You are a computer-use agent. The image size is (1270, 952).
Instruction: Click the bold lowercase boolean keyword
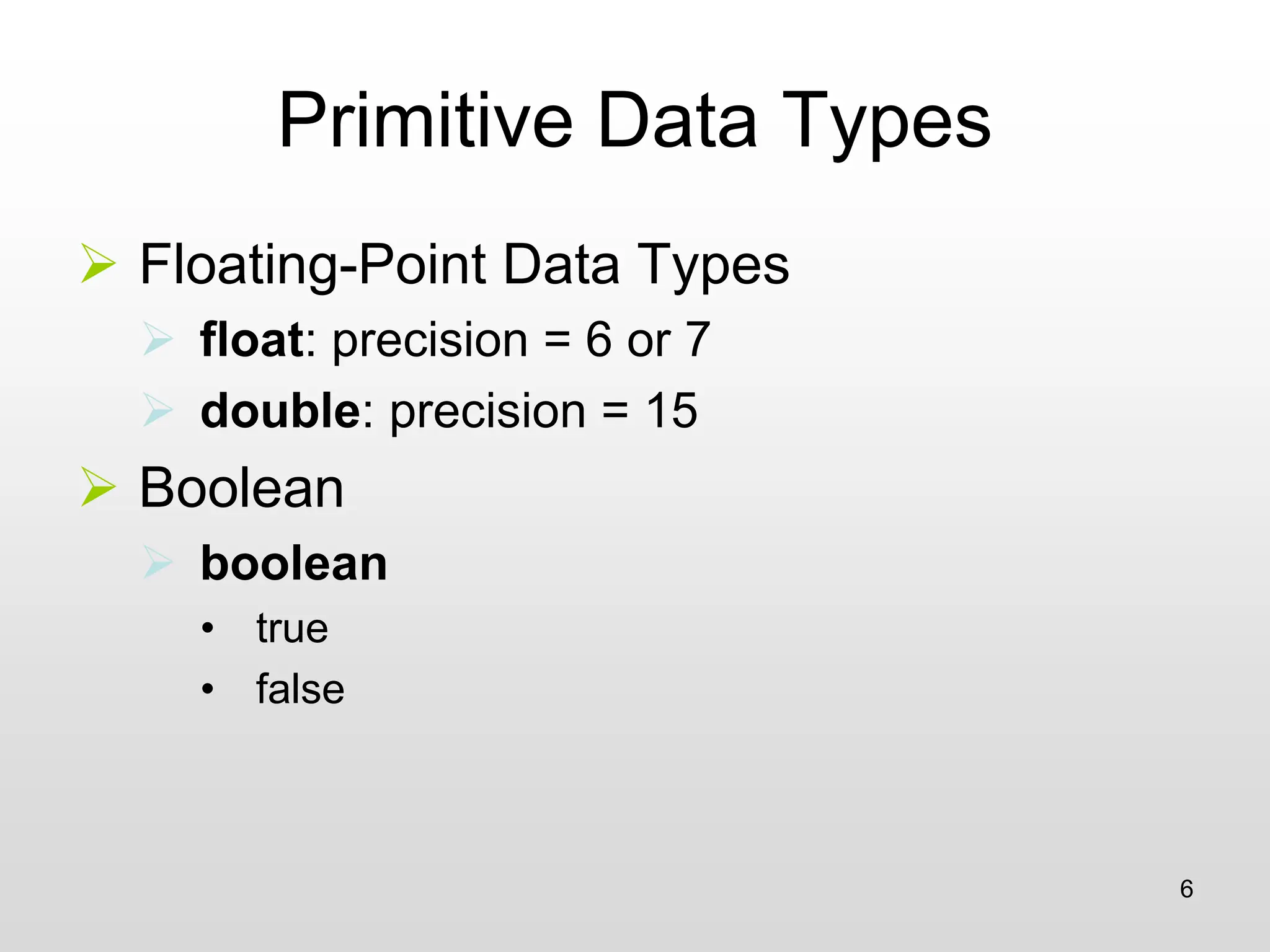point(294,563)
